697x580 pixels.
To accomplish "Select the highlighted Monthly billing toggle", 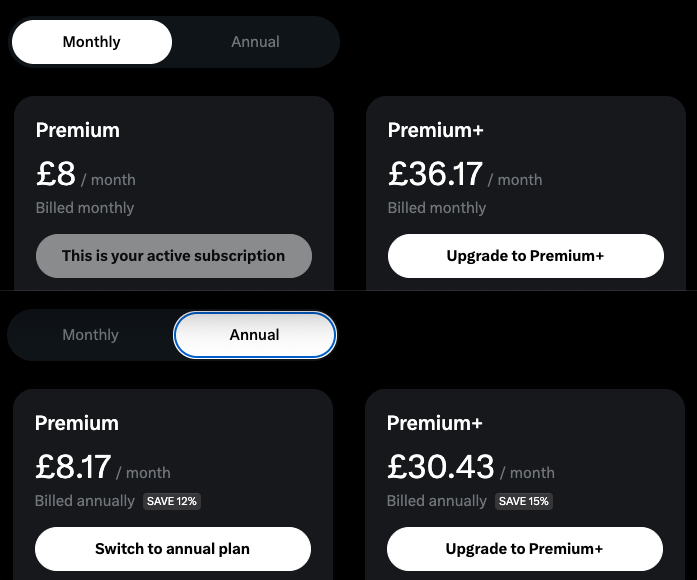I will tap(92, 42).
